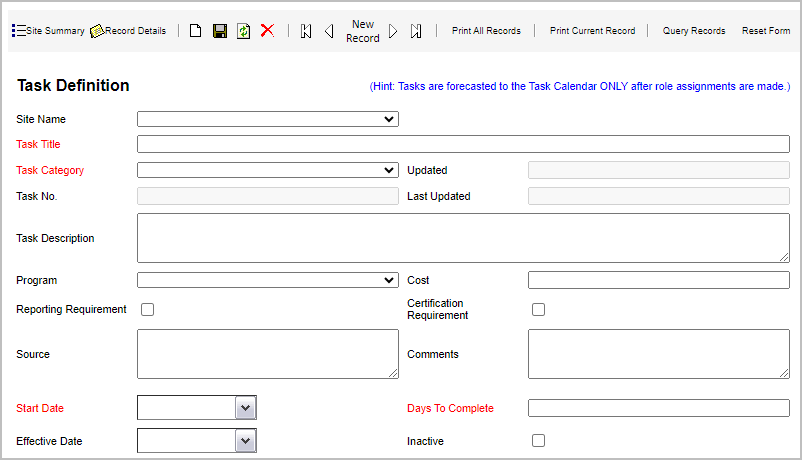Click Print All Records
802x460 pixels.
coord(486,31)
